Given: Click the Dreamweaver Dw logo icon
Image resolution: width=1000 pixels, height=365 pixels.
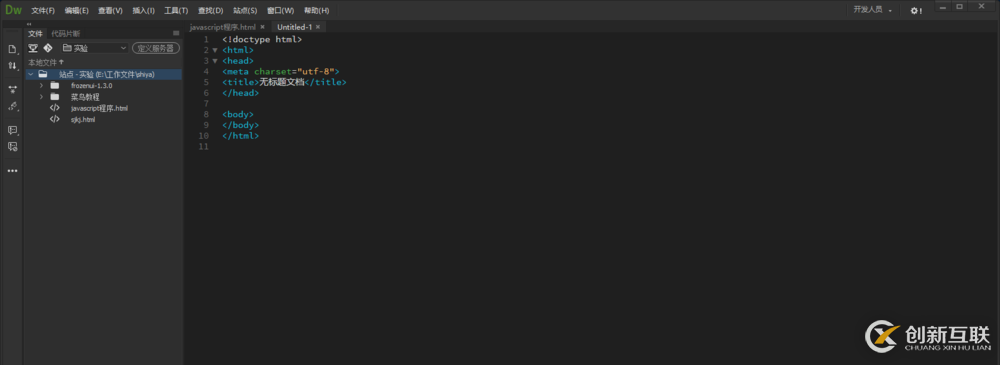Looking at the screenshot, I should coord(13,10).
